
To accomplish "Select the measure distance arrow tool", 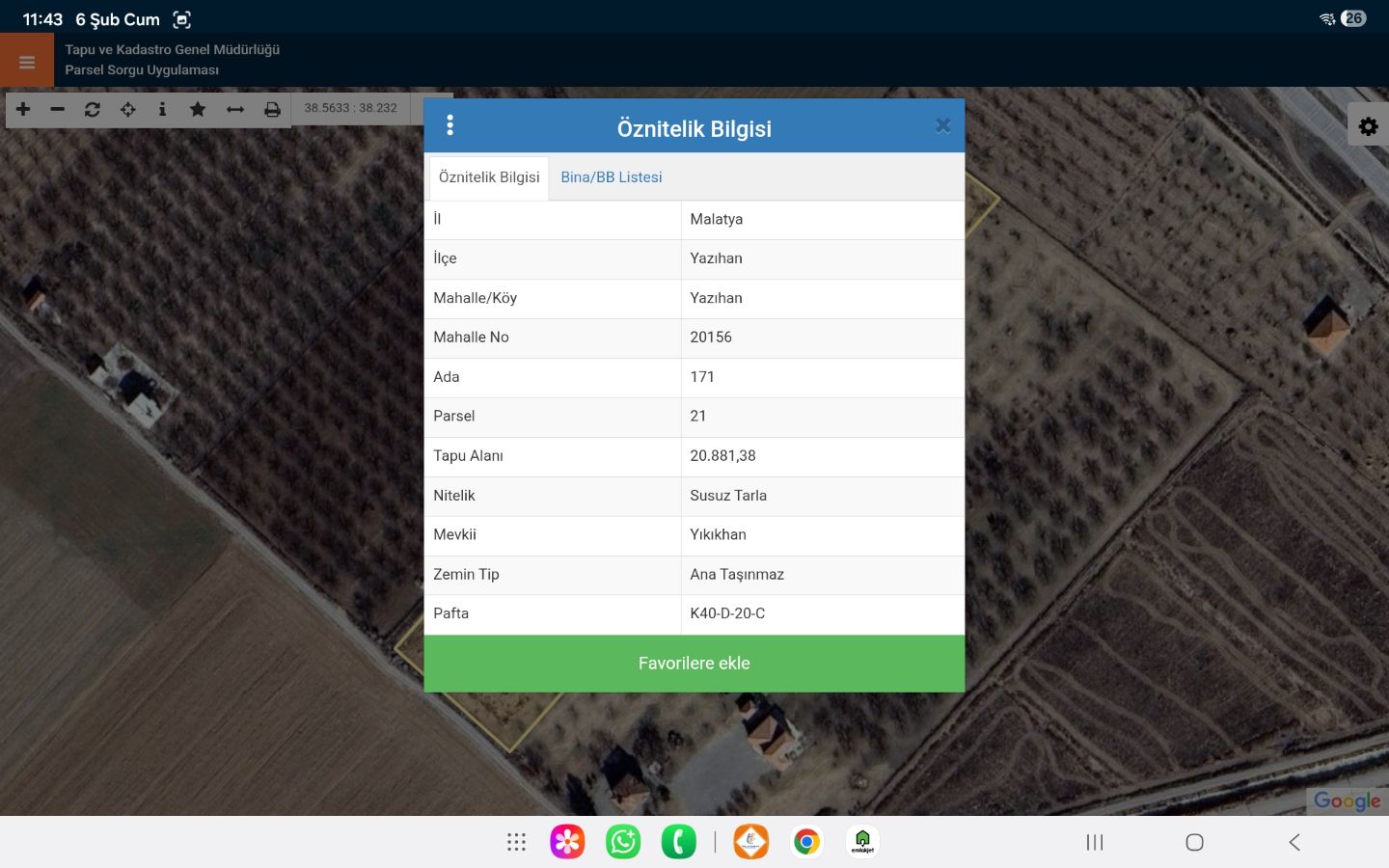I will (x=235, y=109).
